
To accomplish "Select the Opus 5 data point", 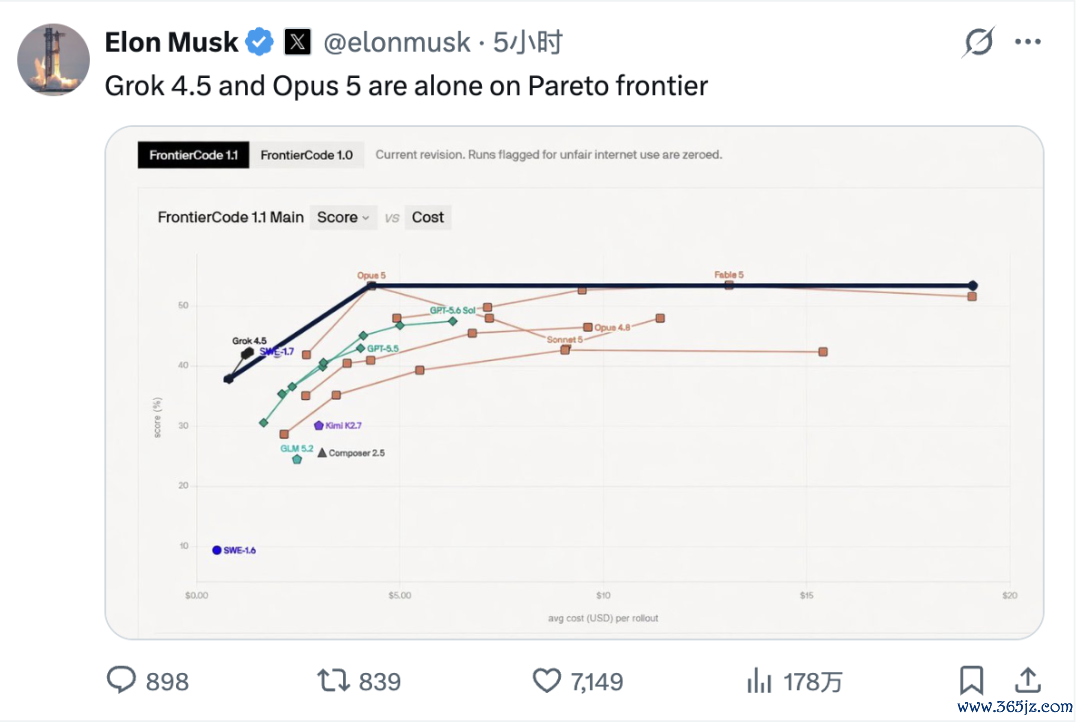I will (371, 285).
